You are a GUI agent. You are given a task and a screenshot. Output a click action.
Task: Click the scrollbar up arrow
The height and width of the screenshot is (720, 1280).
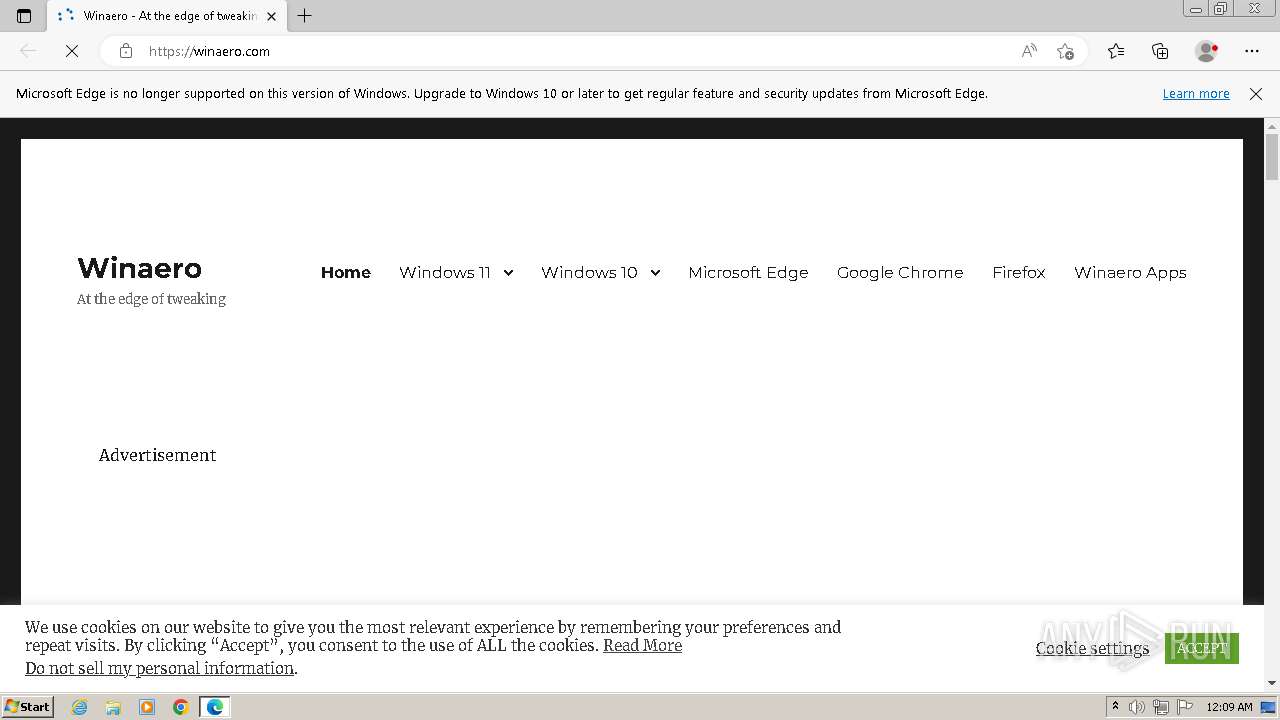point(1272,126)
